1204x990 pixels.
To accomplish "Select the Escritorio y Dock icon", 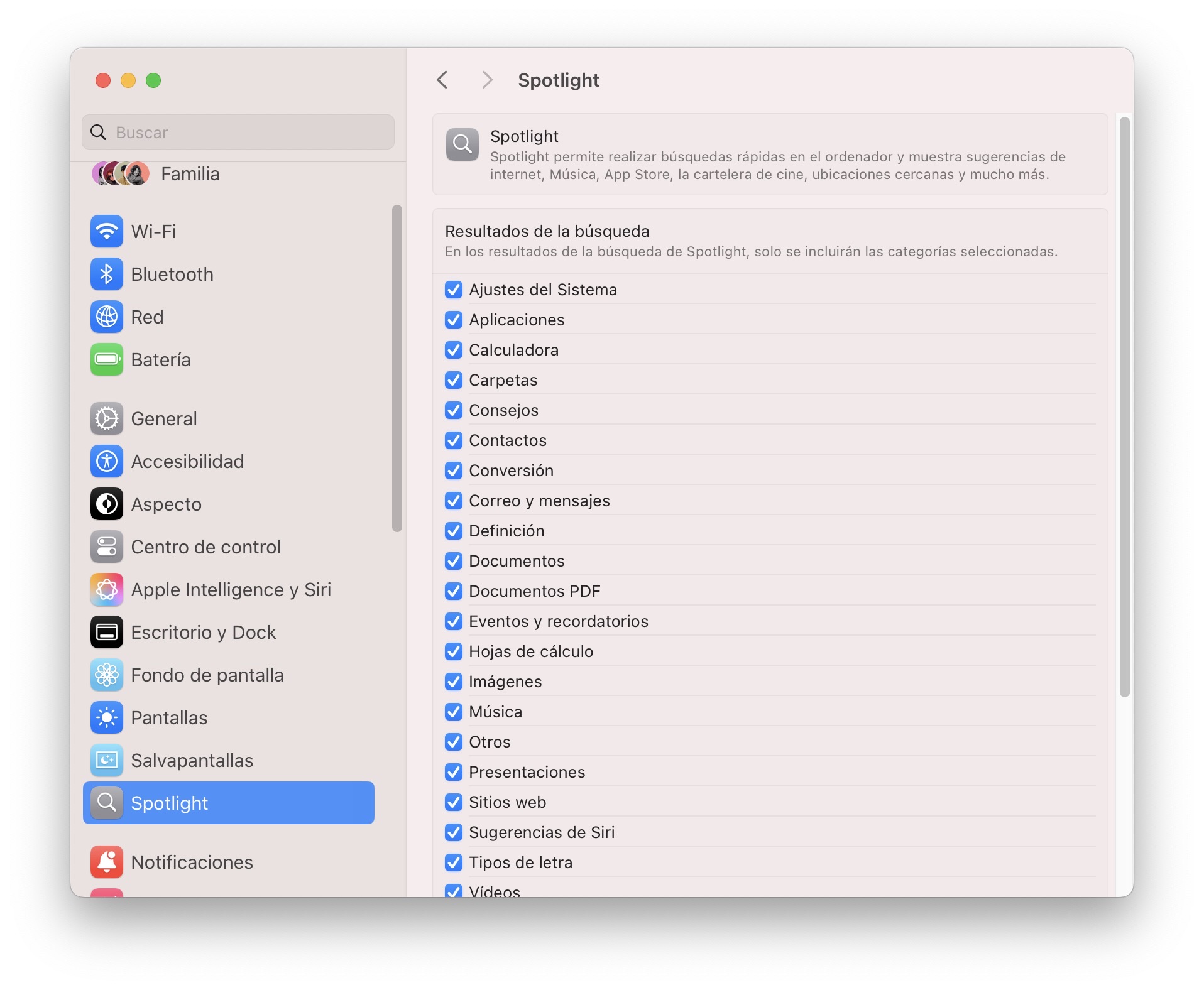I will click(107, 632).
